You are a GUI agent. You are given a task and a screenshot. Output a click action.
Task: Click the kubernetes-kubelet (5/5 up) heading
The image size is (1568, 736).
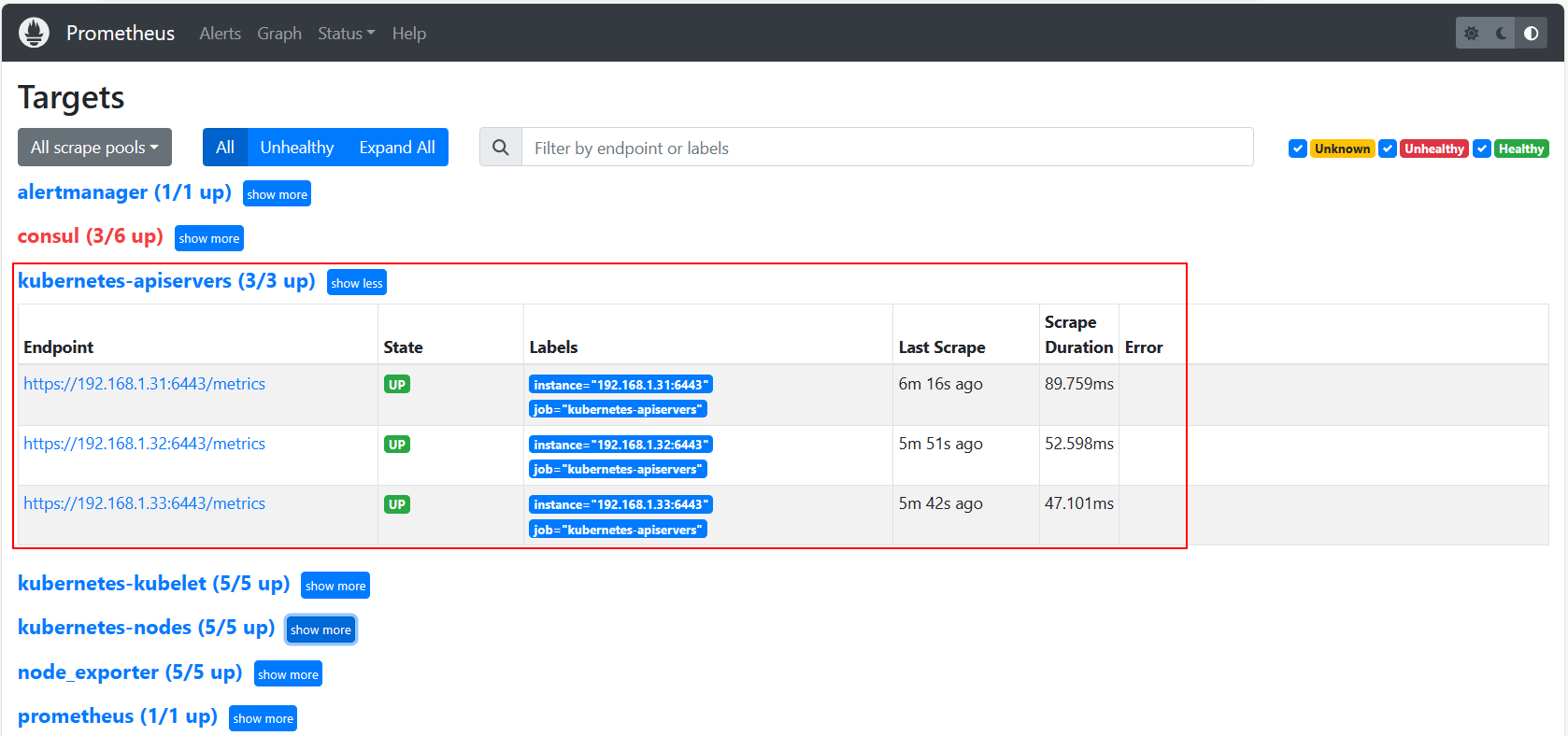click(x=154, y=584)
